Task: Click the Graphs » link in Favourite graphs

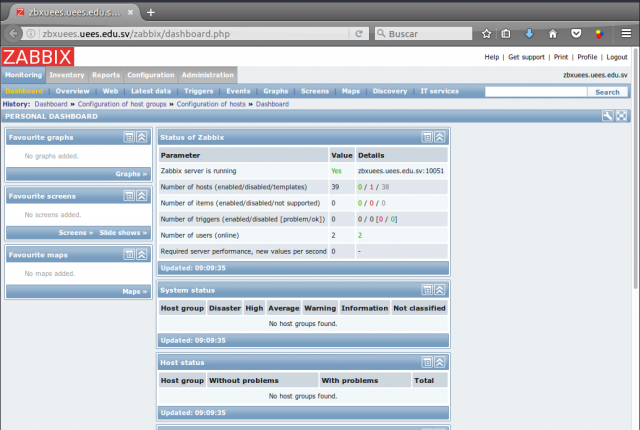Action: 131,174
